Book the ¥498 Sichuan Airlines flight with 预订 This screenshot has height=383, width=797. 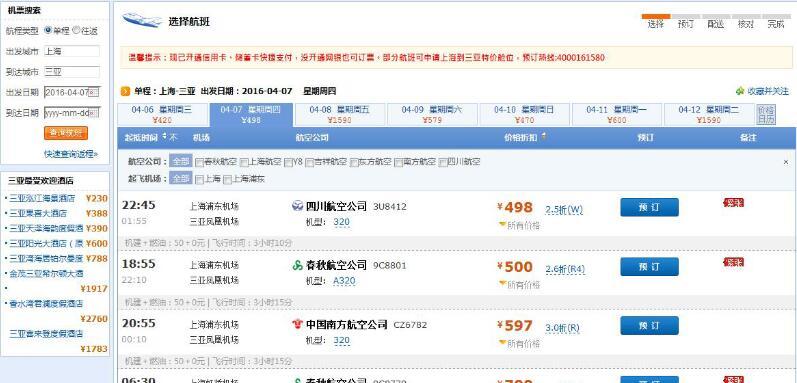click(649, 207)
